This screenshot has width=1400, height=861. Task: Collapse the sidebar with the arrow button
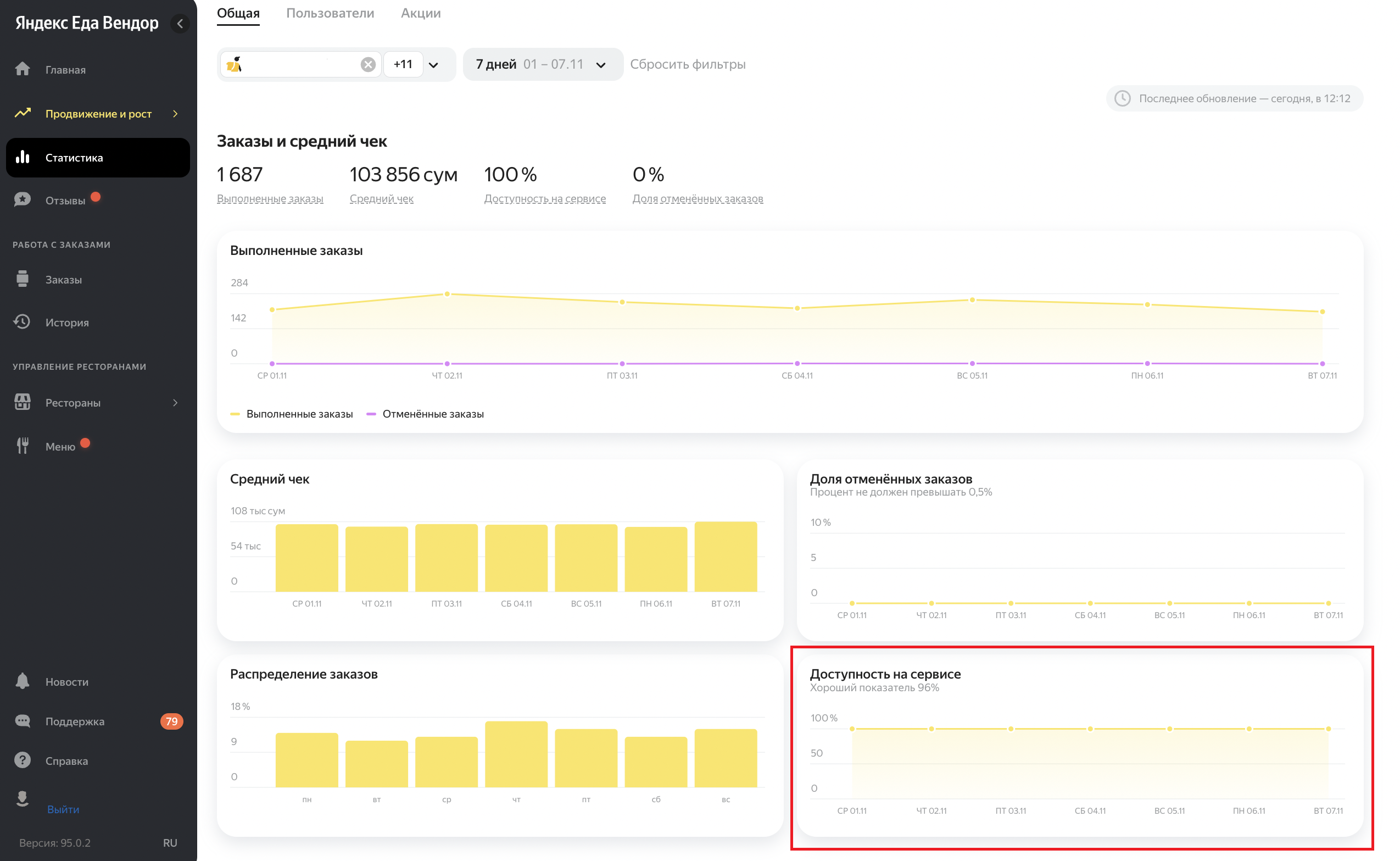point(180,23)
